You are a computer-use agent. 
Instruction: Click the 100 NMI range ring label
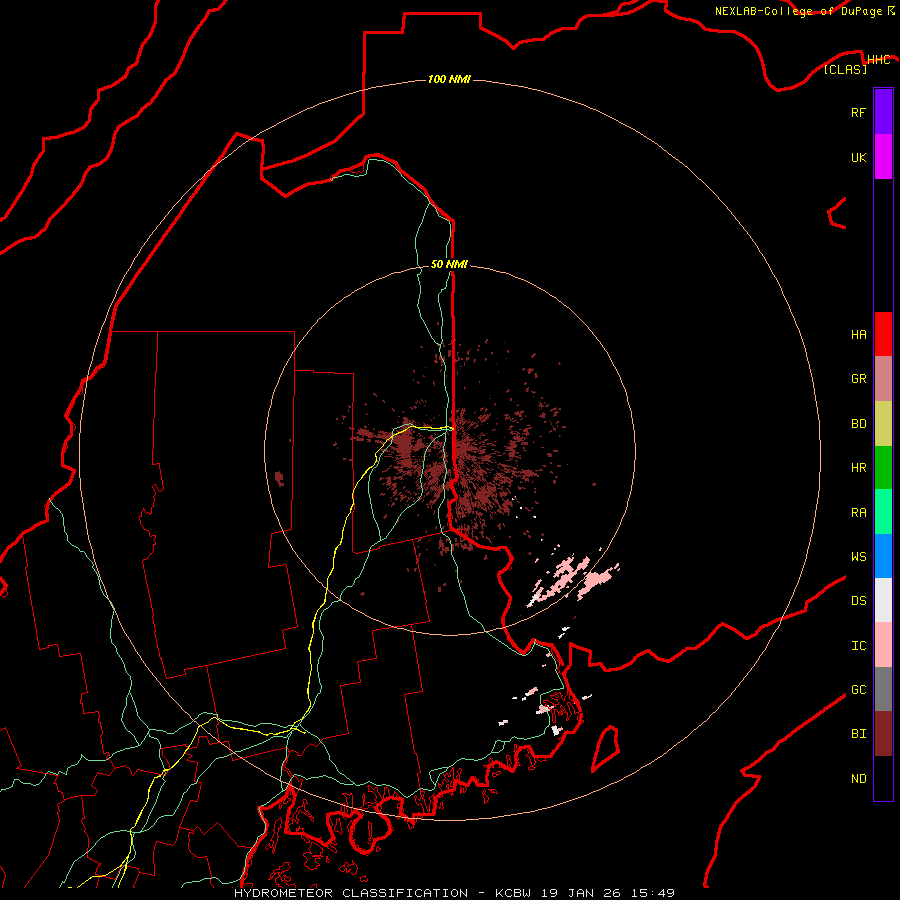click(449, 79)
